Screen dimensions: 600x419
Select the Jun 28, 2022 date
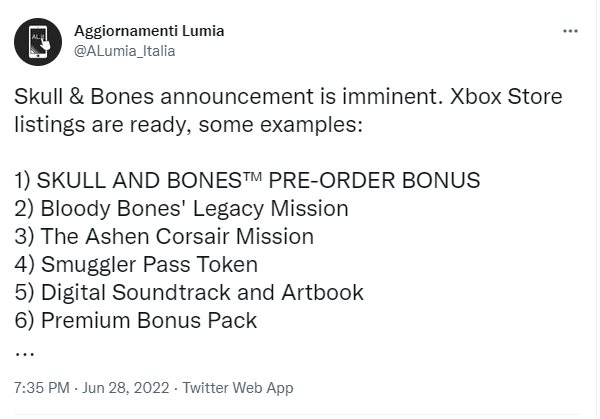click(126, 388)
